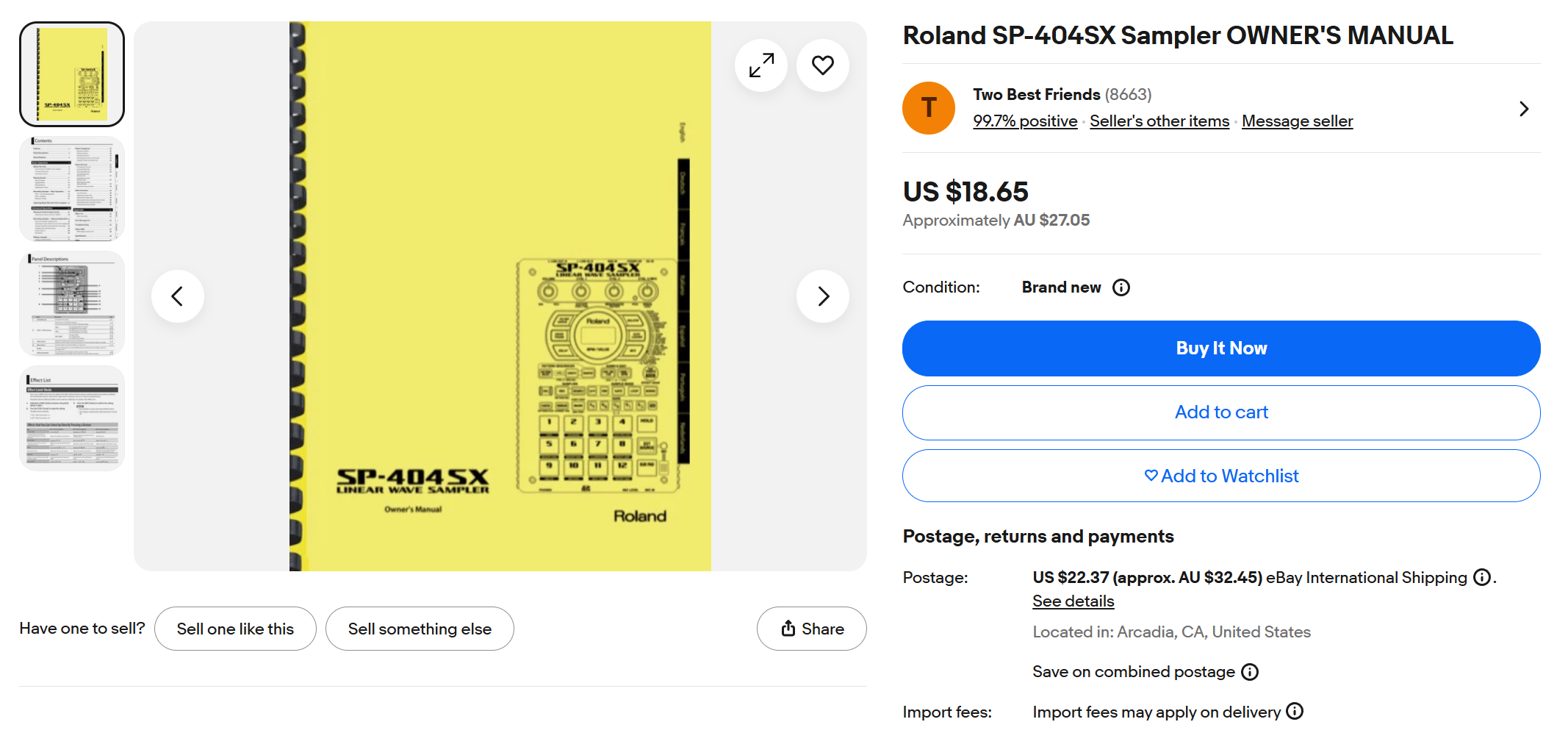Image resolution: width=1568 pixels, height=733 pixels.
Task: Add this item to Watchlist
Action: point(1221,476)
